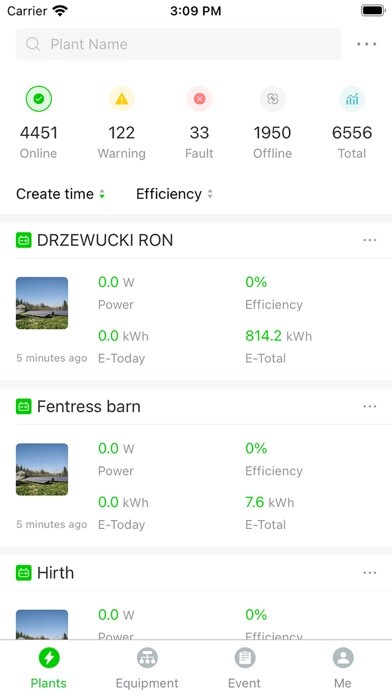Open ellipsis menu for Fentress barn
This screenshot has width=392, height=696.
pos(370,407)
